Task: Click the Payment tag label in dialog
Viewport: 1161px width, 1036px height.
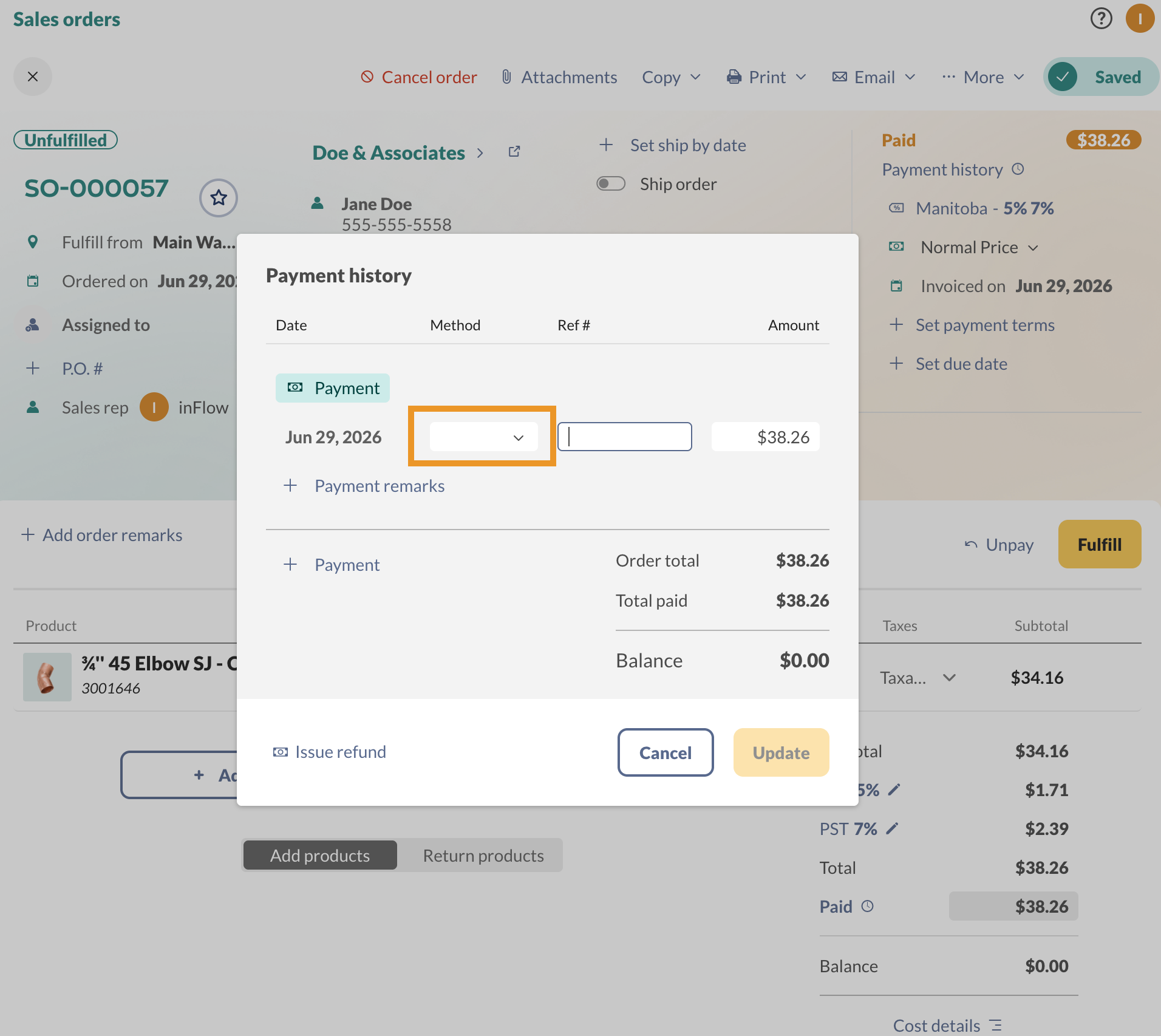Action: [x=333, y=388]
